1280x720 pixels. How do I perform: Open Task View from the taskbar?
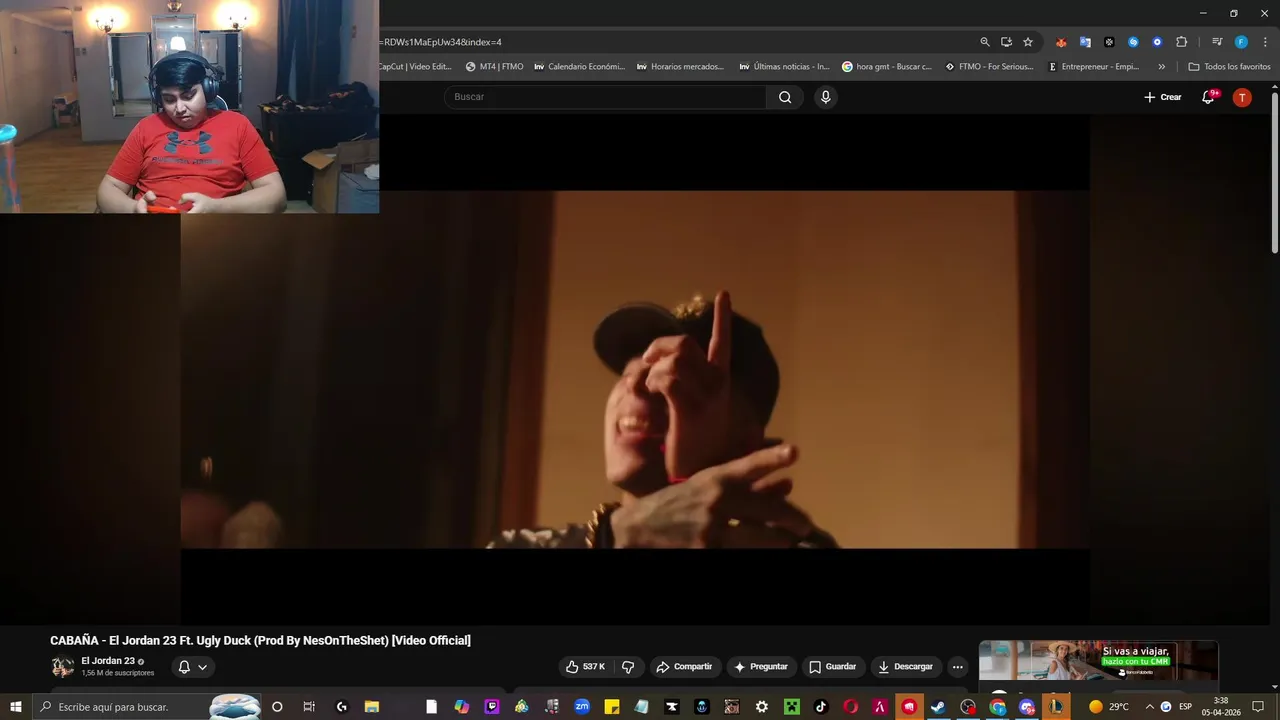[x=309, y=707]
